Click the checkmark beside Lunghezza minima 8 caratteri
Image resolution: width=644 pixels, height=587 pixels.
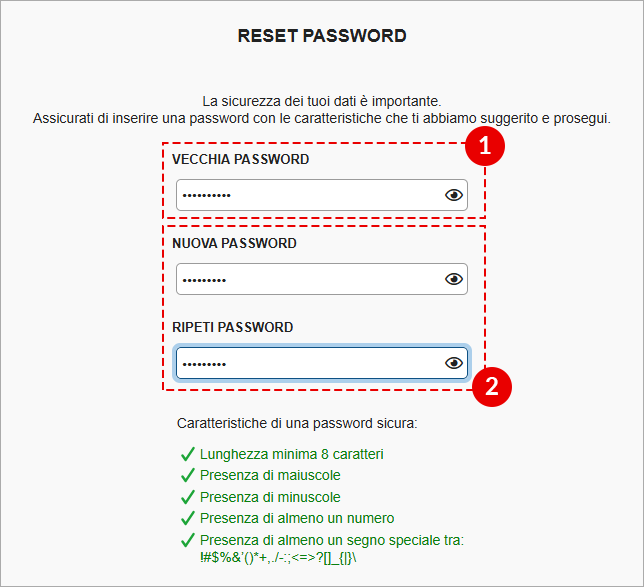188,454
